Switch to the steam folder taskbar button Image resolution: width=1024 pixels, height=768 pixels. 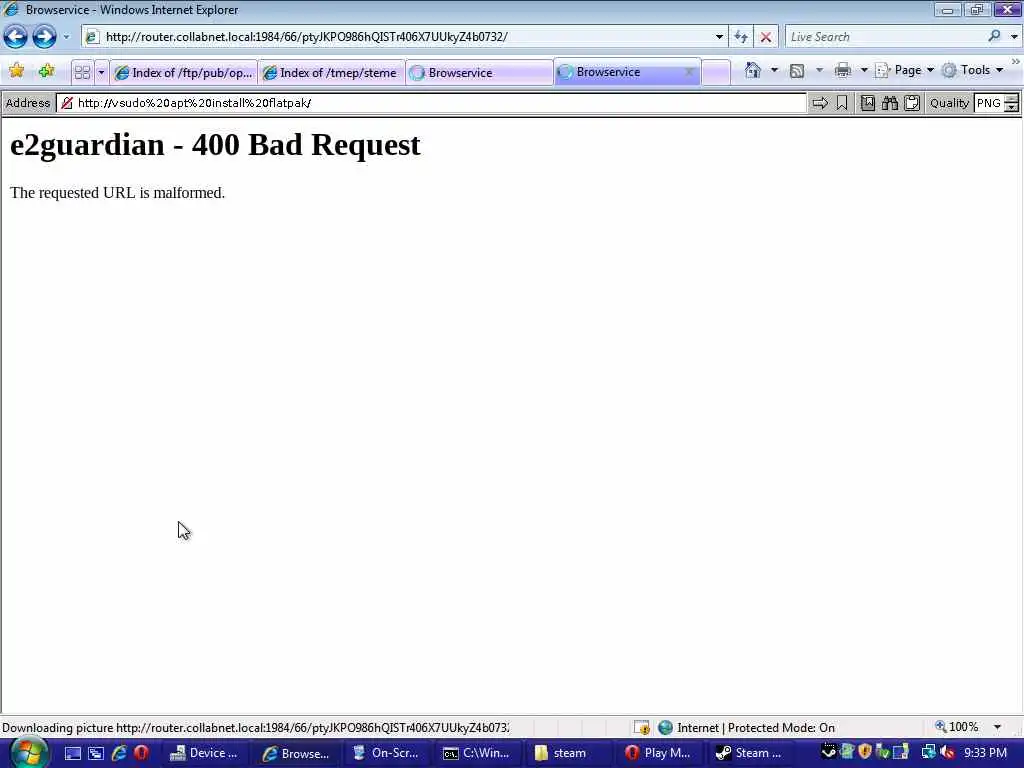(x=568, y=753)
